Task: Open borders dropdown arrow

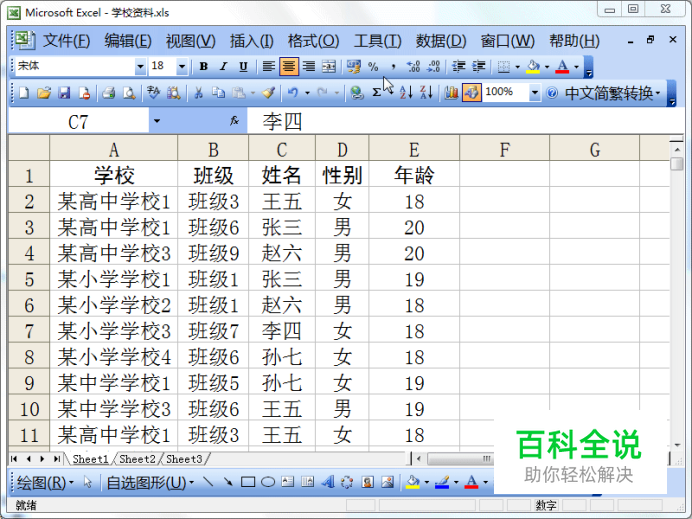Action: point(518,67)
